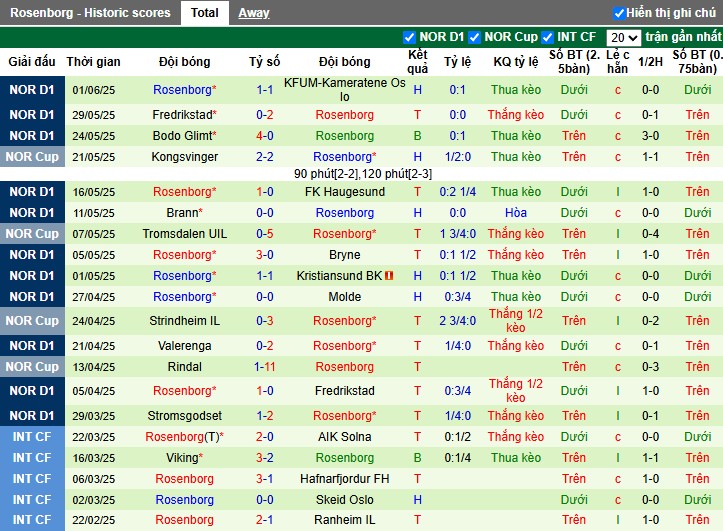This screenshot has width=723, height=531.
Task: Click the Rosenborg(T)* team on 22/03/25
Action: click(184, 437)
